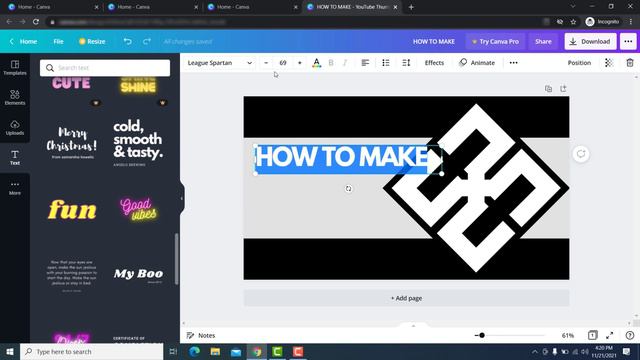
Task: Decrease the font size with minus
Action: pyautogui.click(x=266, y=63)
